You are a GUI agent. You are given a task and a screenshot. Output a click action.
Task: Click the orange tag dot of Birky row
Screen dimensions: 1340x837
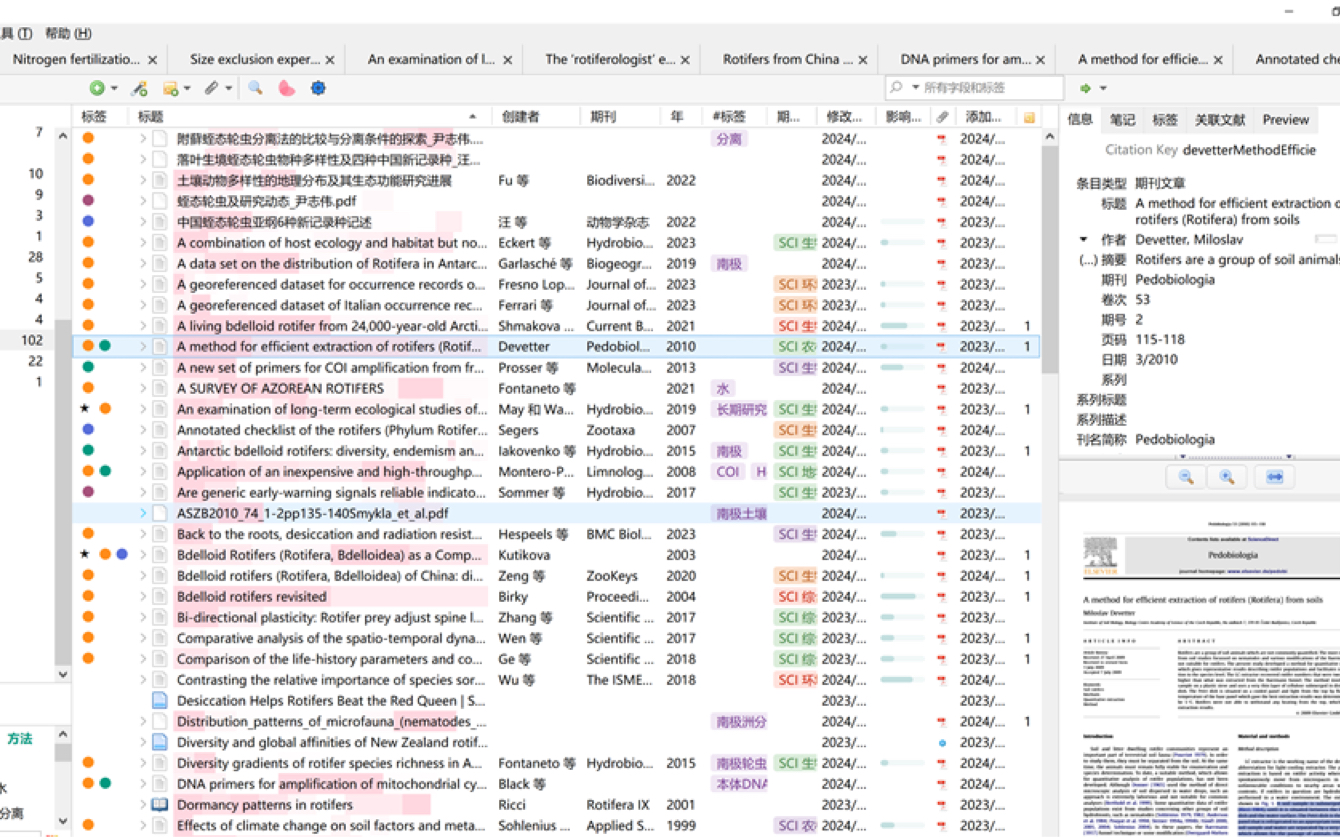point(88,596)
